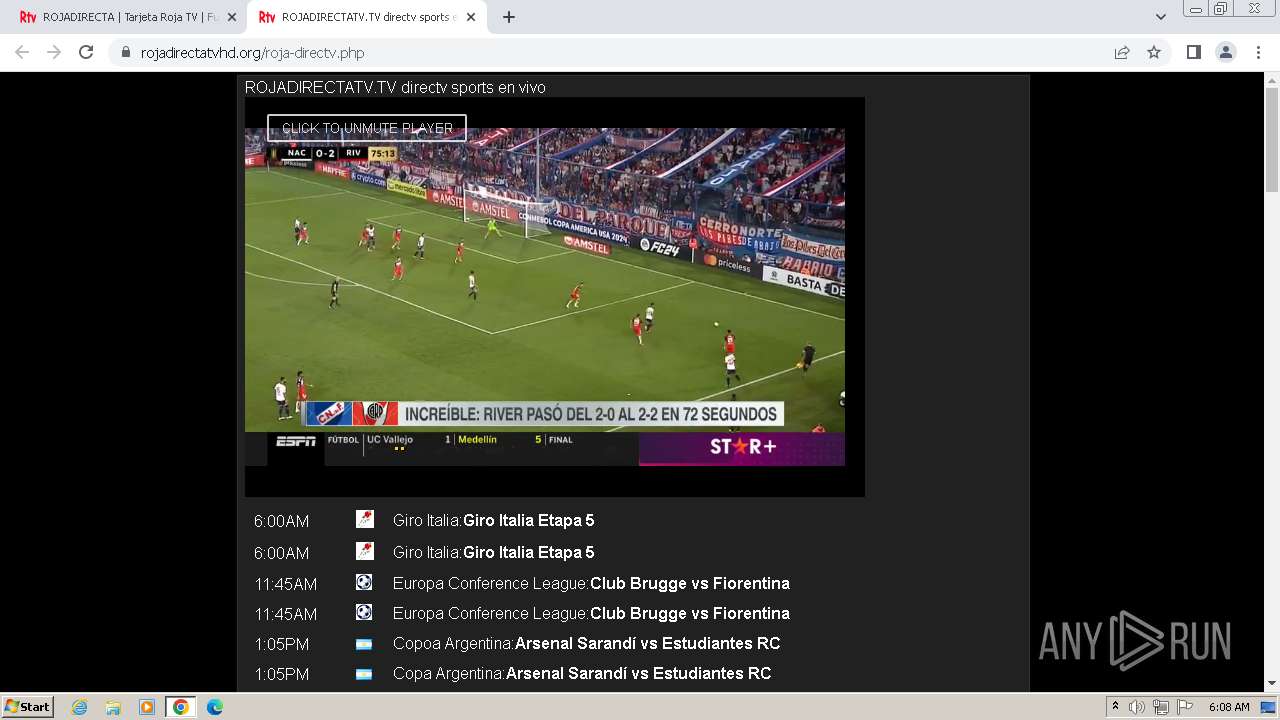Open the Chrome profile menu
Viewport: 1280px width, 720px height.
(x=1226, y=53)
